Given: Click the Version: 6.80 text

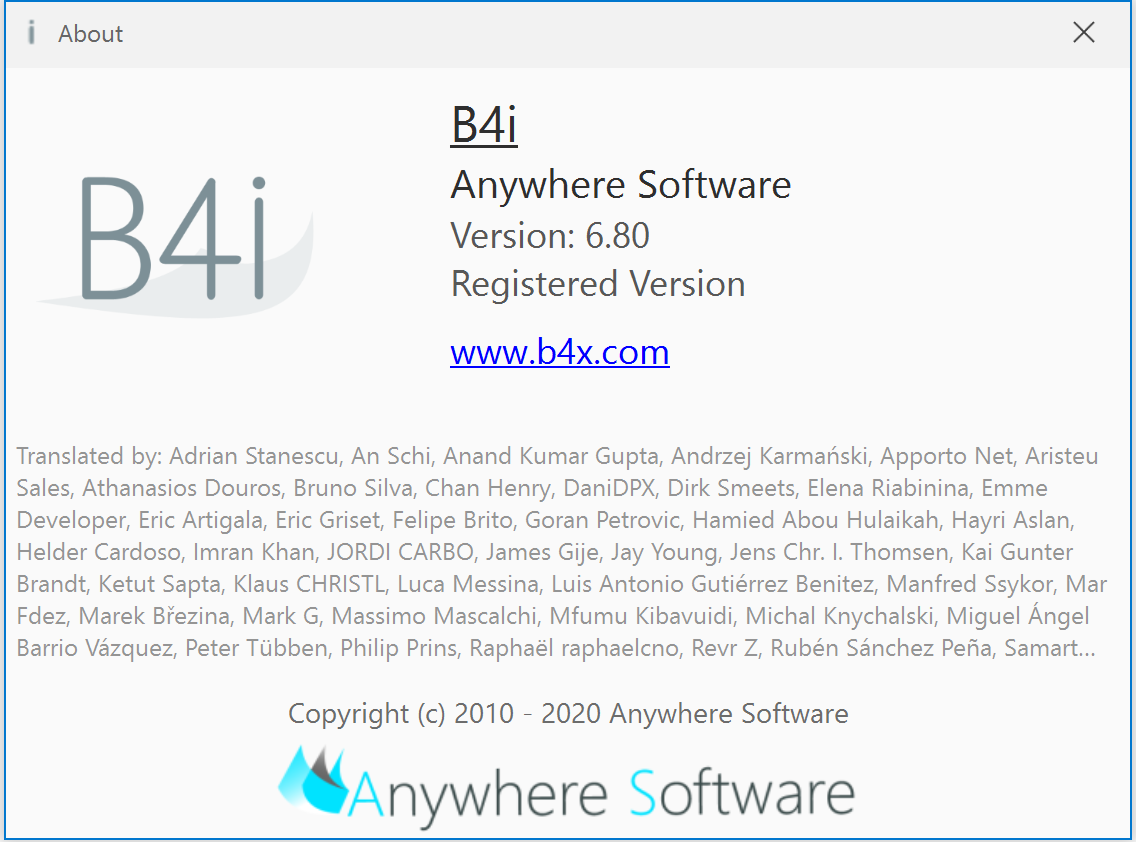Looking at the screenshot, I should (x=550, y=235).
